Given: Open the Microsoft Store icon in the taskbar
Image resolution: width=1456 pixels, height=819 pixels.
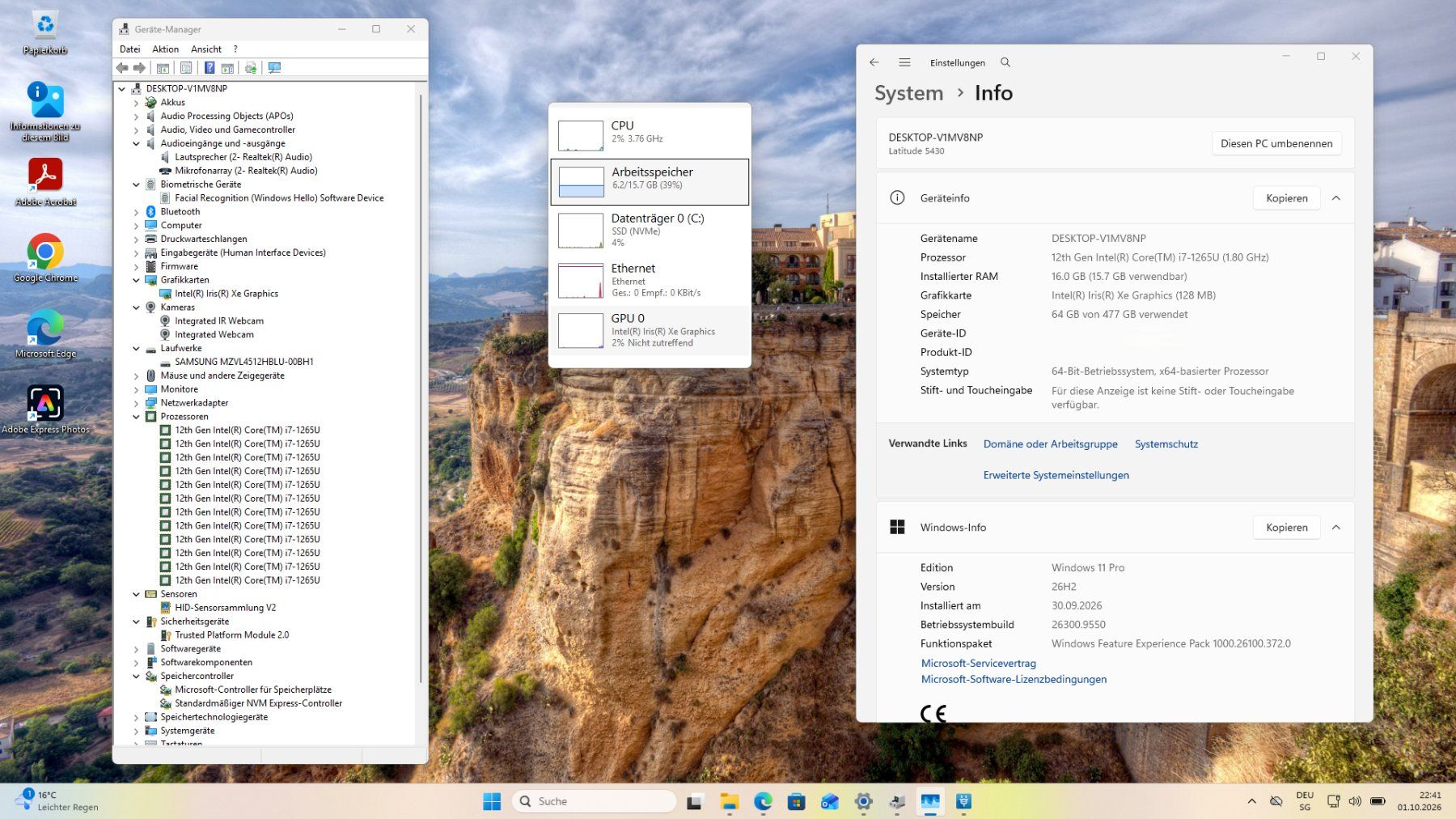Looking at the screenshot, I should pos(797,801).
